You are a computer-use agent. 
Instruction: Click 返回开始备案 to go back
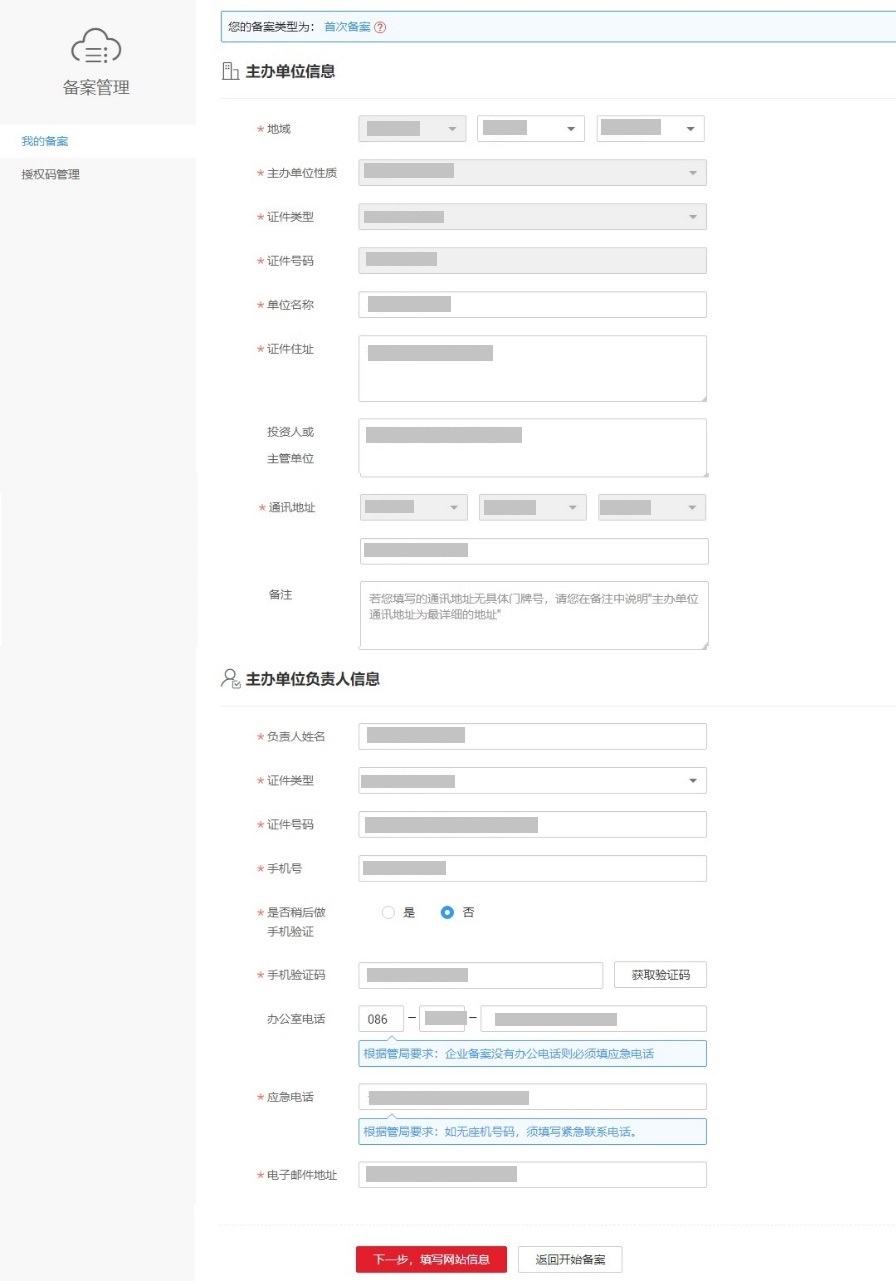point(570,1259)
